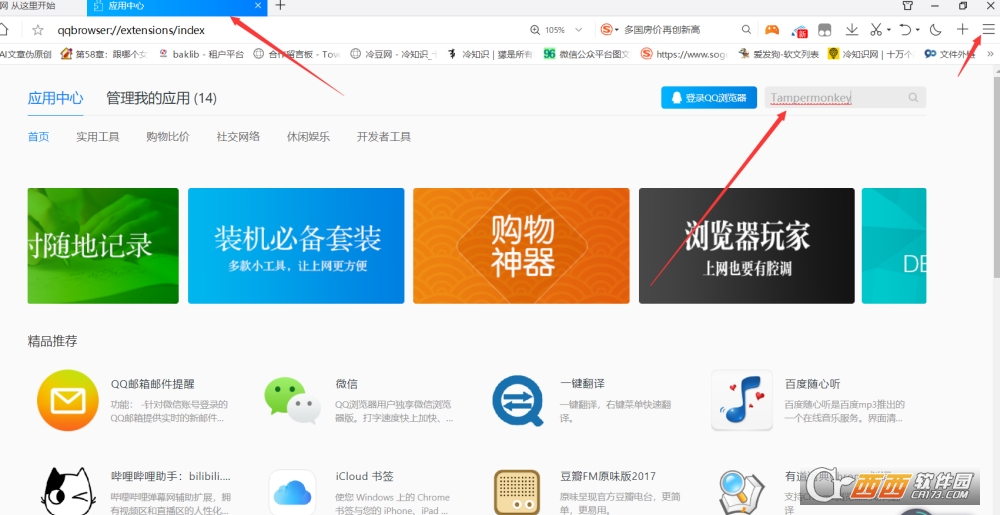Go to home page icon
The height and width of the screenshot is (515, 1000).
(4, 29)
